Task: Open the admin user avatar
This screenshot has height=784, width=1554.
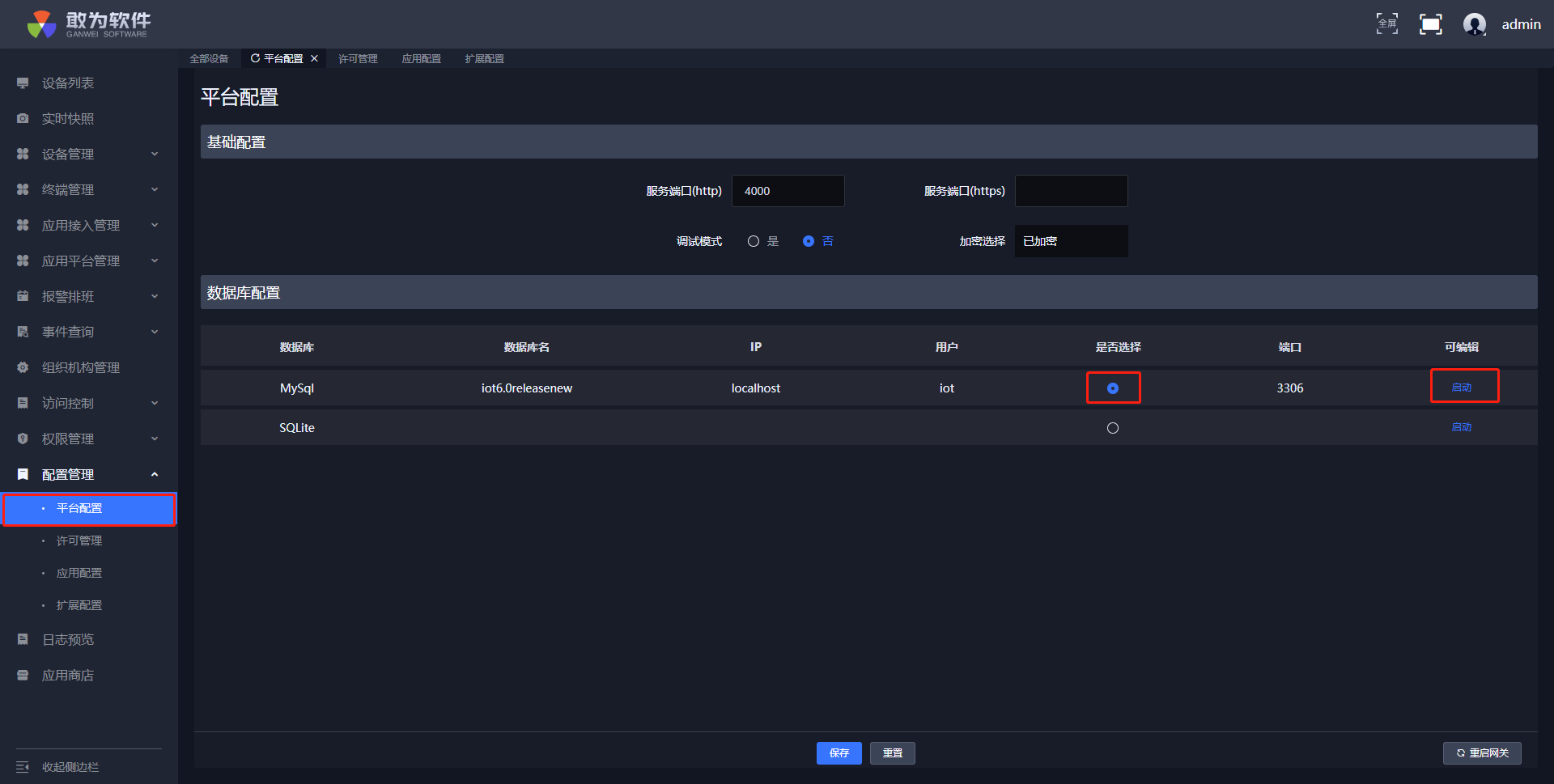Action: click(x=1475, y=24)
